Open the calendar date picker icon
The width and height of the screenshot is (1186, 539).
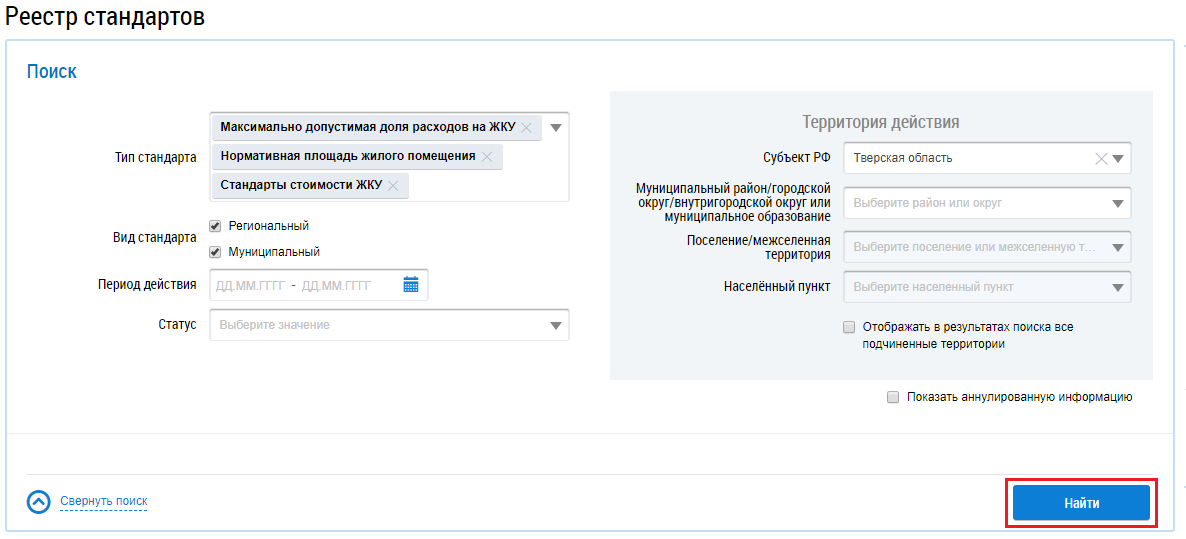coord(411,285)
